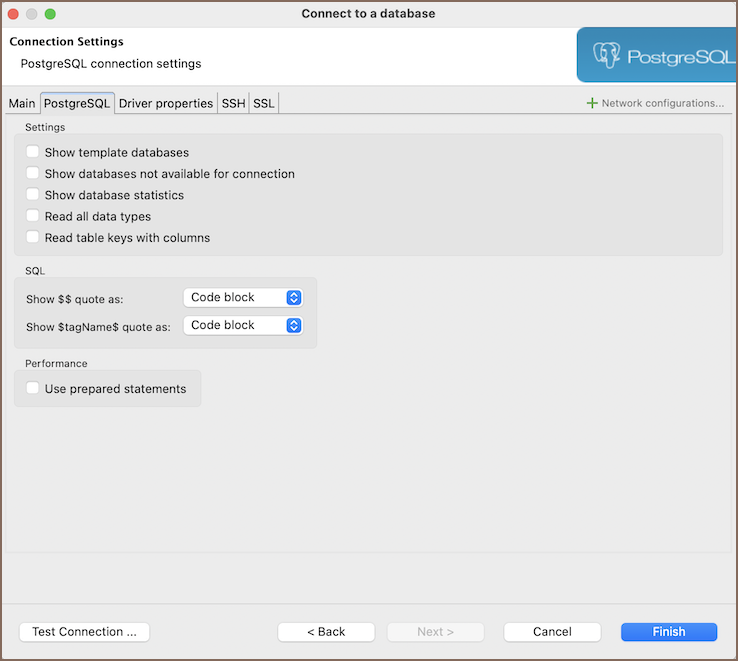Enable Read all data types
The width and height of the screenshot is (738, 661).
[x=33, y=216]
